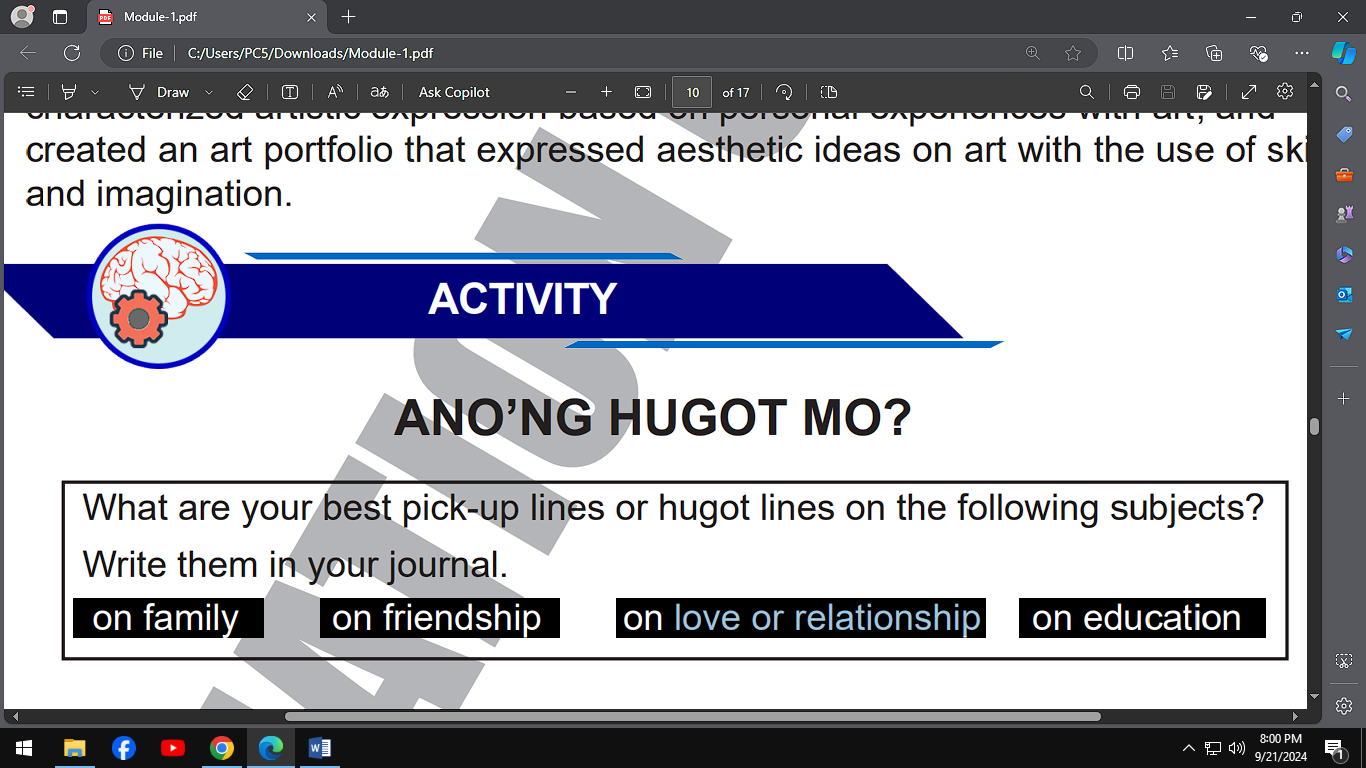Activate the Draw tool

(x=160, y=92)
